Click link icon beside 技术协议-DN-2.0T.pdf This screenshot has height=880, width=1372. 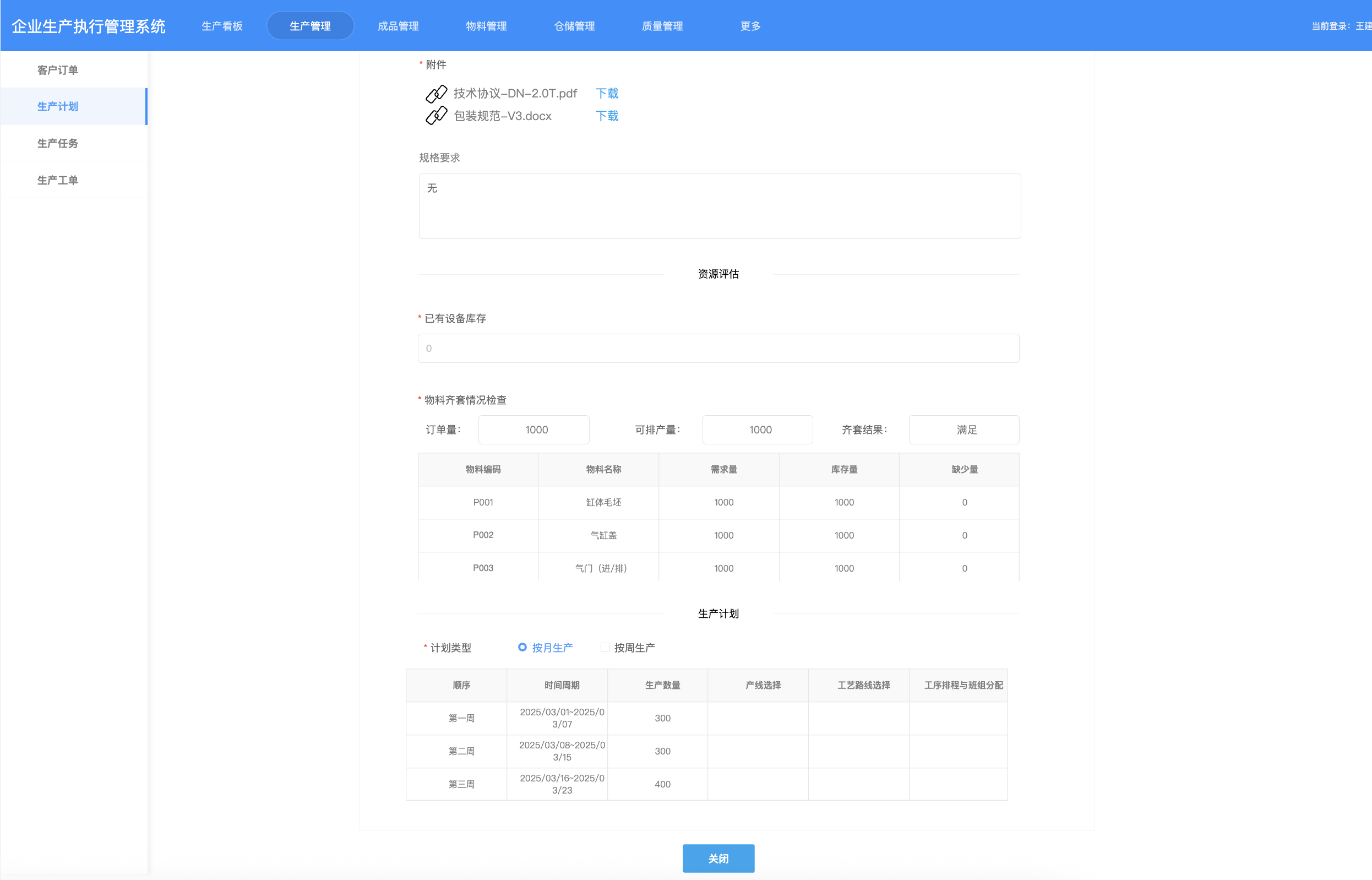pos(437,93)
